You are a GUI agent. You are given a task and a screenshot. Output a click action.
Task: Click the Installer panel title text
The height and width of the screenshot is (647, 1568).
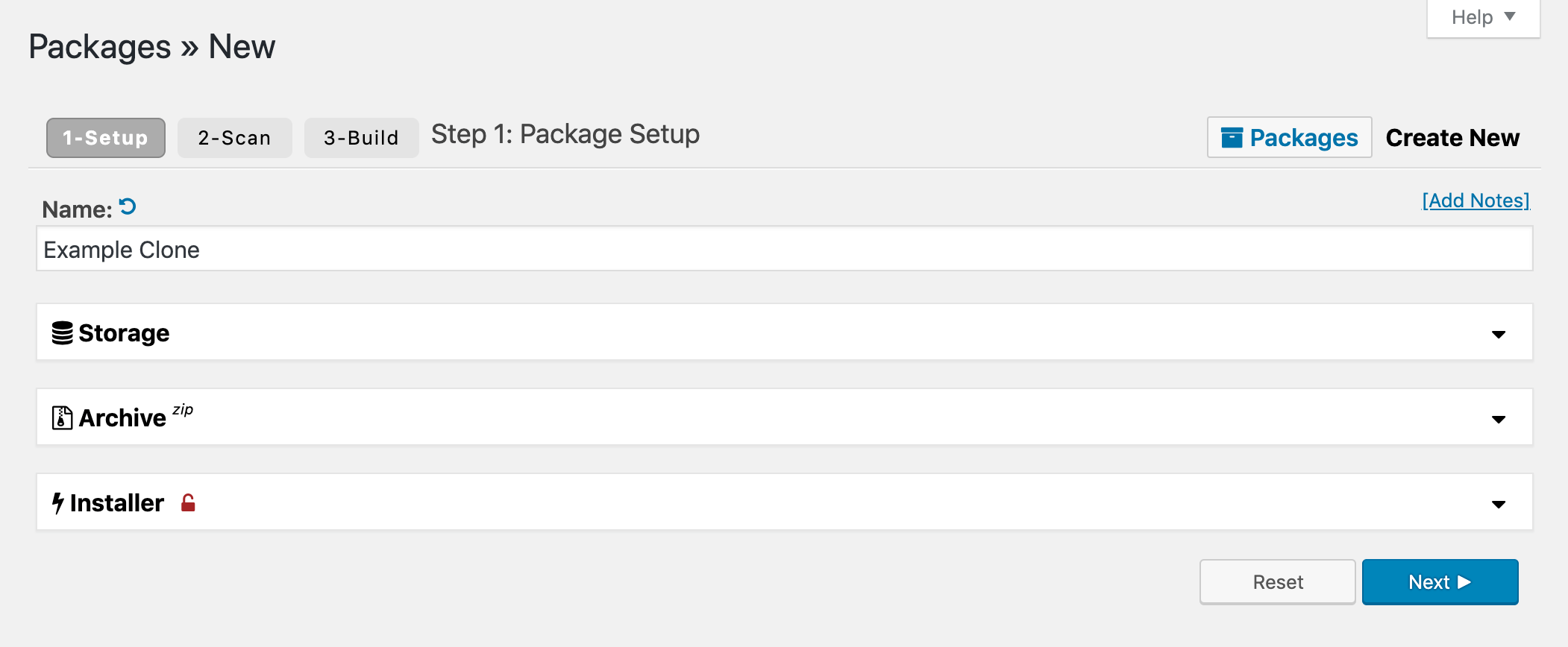(117, 503)
